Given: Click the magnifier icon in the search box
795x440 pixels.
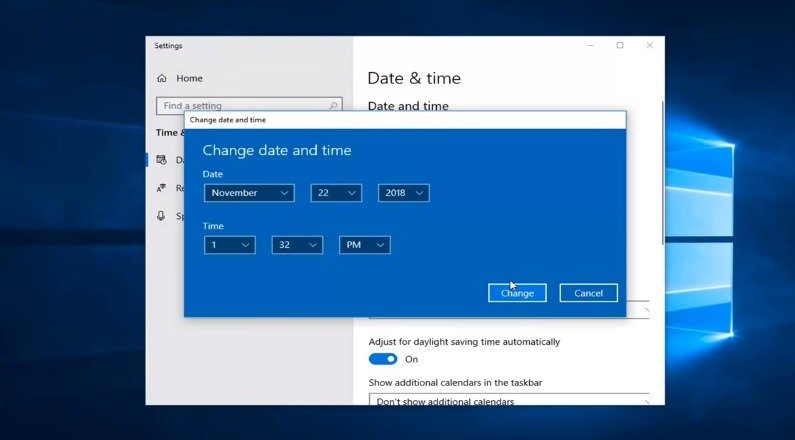Looking at the screenshot, I should pyautogui.click(x=334, y=105).
